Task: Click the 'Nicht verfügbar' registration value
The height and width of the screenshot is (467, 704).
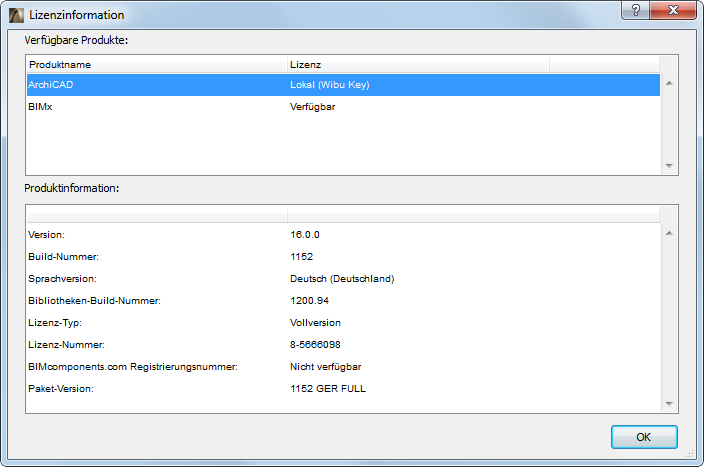Action: tap(326, 367)
